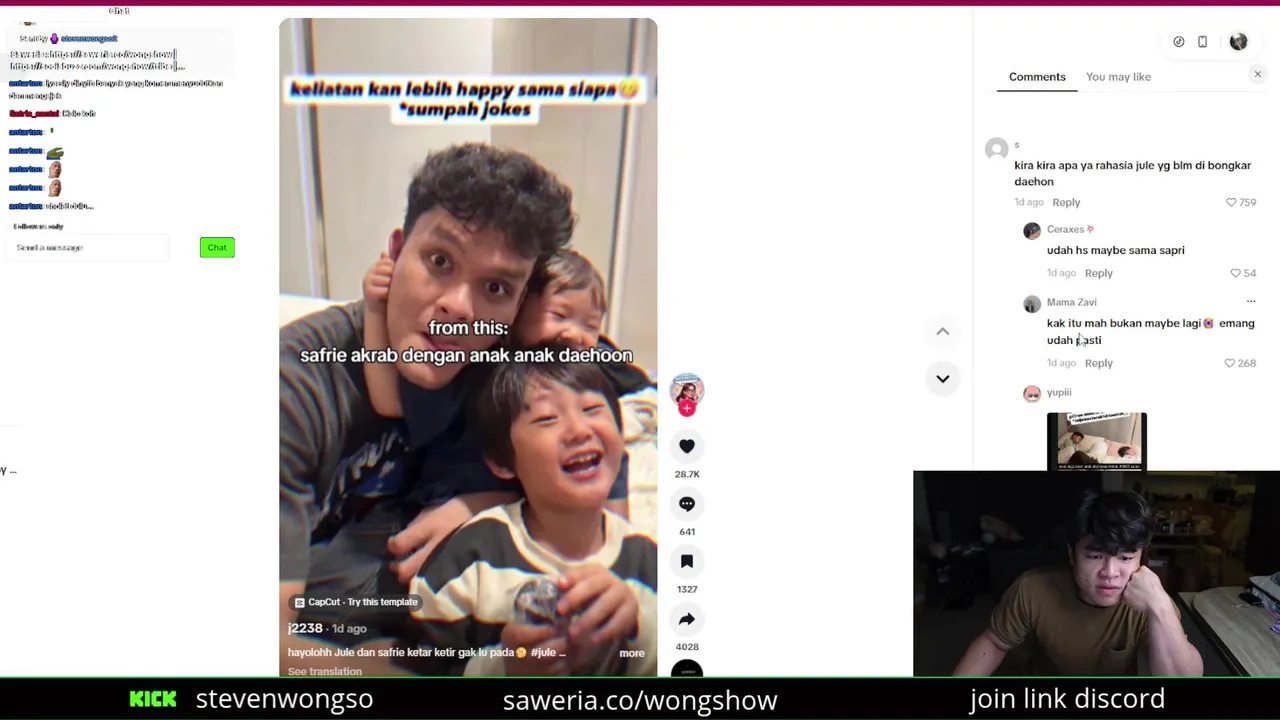The image size is (1280, 720).
Task: Reply to Ceraxes' comment
Action: tap(1098, 273)
